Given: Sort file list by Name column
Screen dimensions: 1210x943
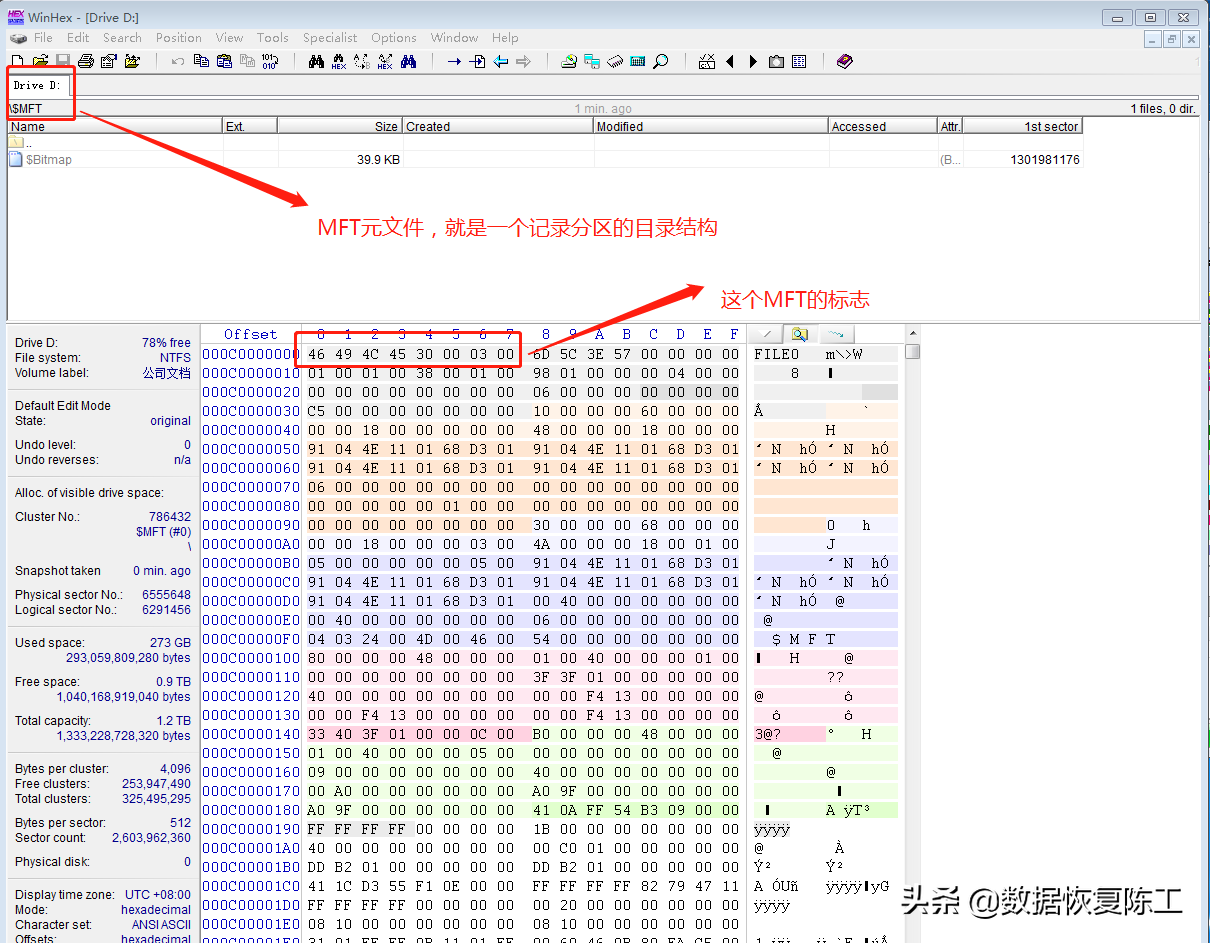Looking at the screenshot, I should tap(115, 126).
